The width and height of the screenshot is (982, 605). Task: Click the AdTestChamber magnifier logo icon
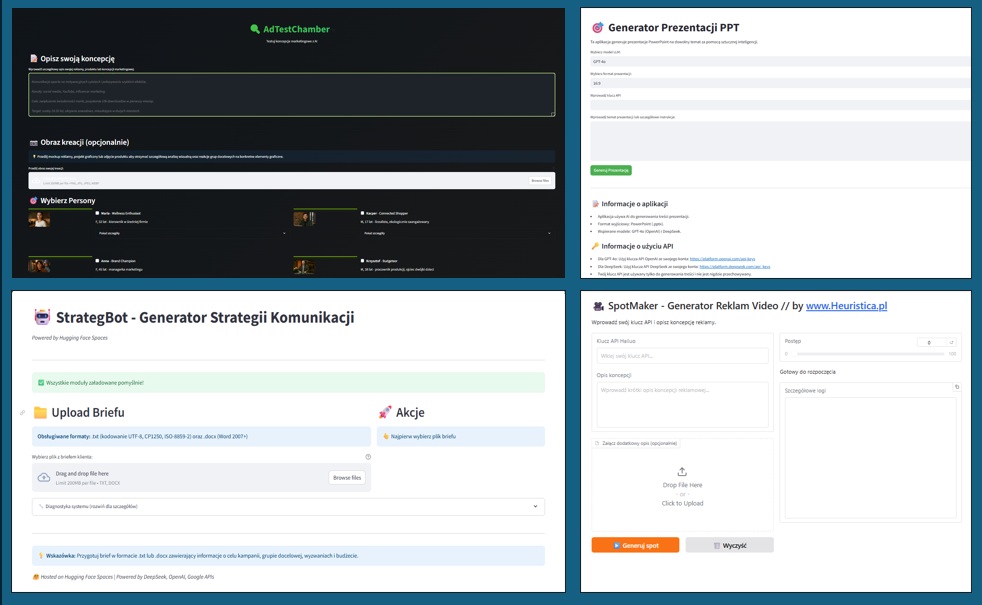pos(255,29)
